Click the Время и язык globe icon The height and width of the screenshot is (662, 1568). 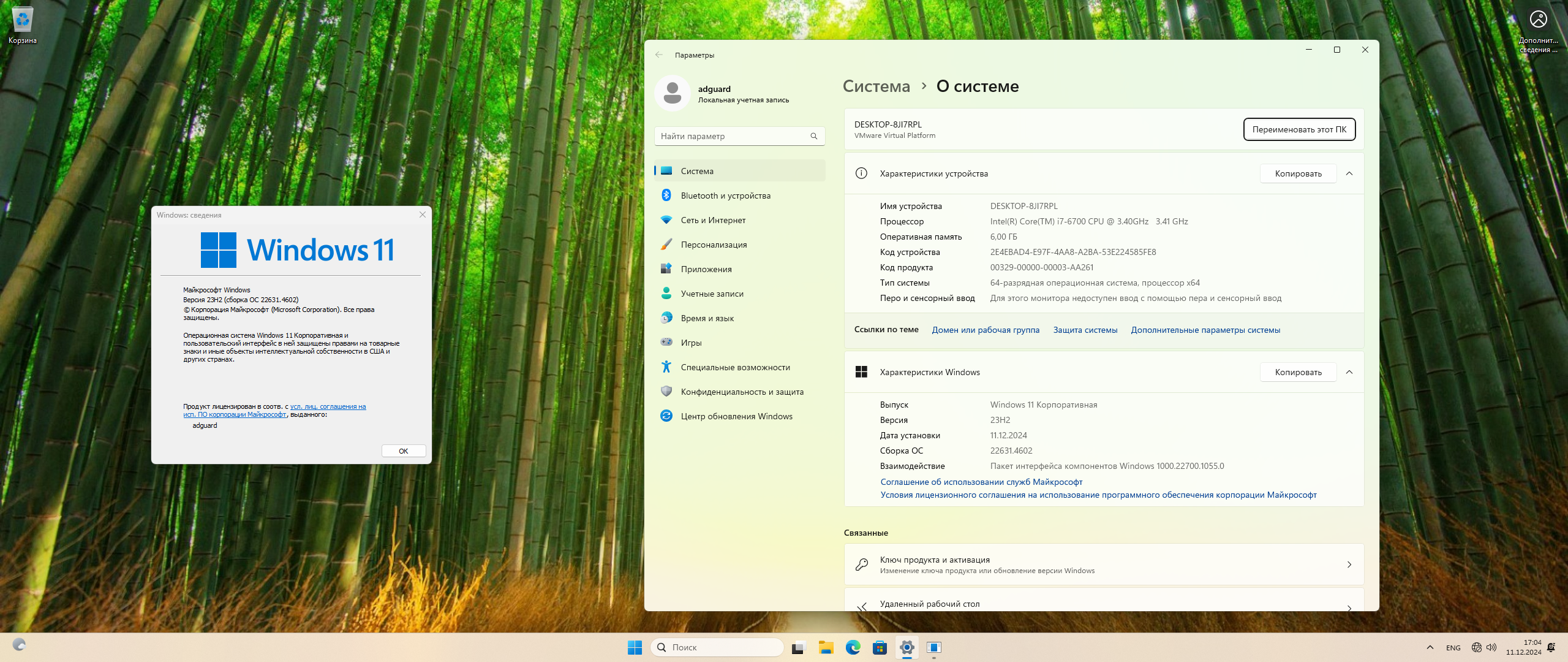(x=666, y=318)
